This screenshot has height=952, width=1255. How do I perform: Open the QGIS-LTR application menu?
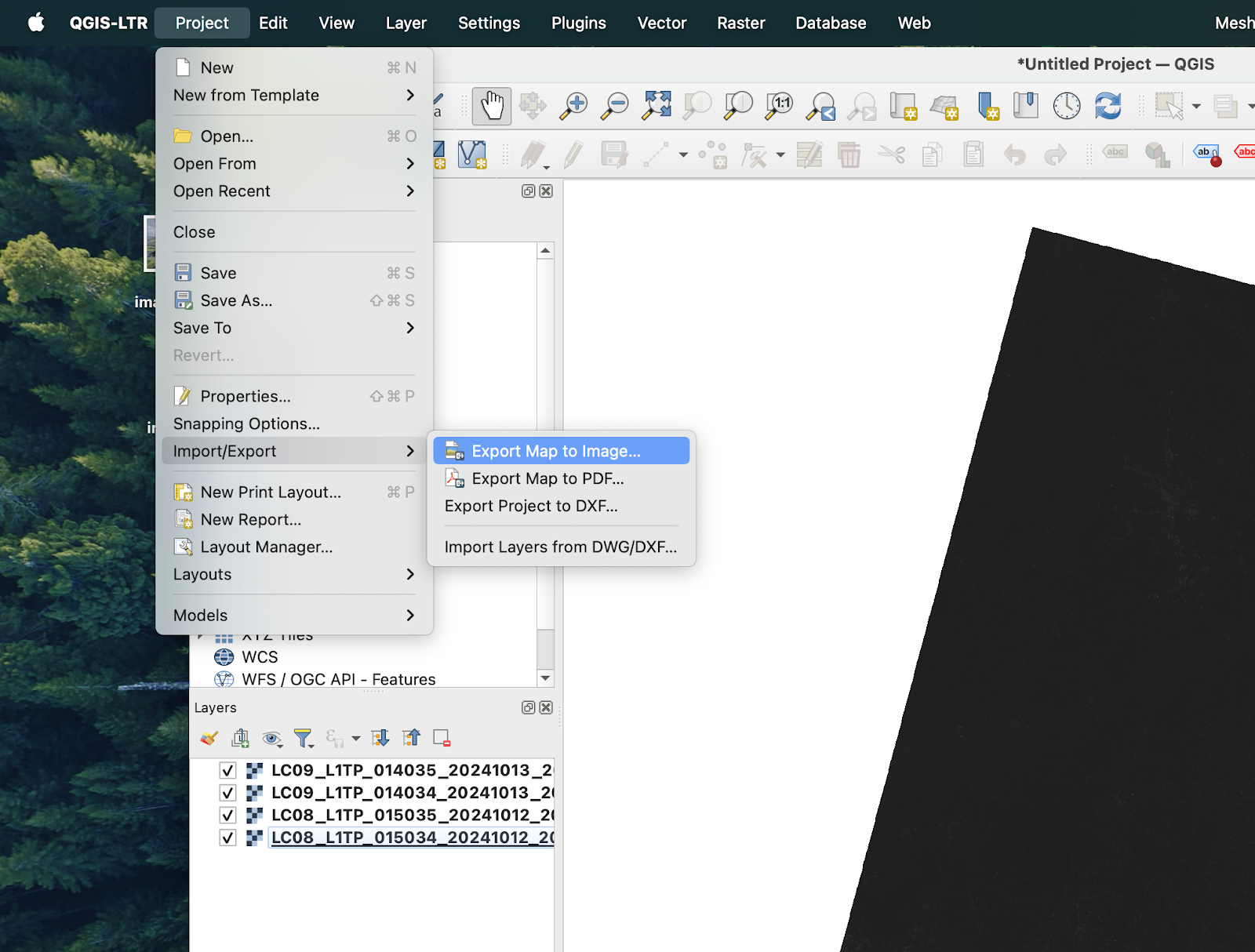tap(108, 23)
